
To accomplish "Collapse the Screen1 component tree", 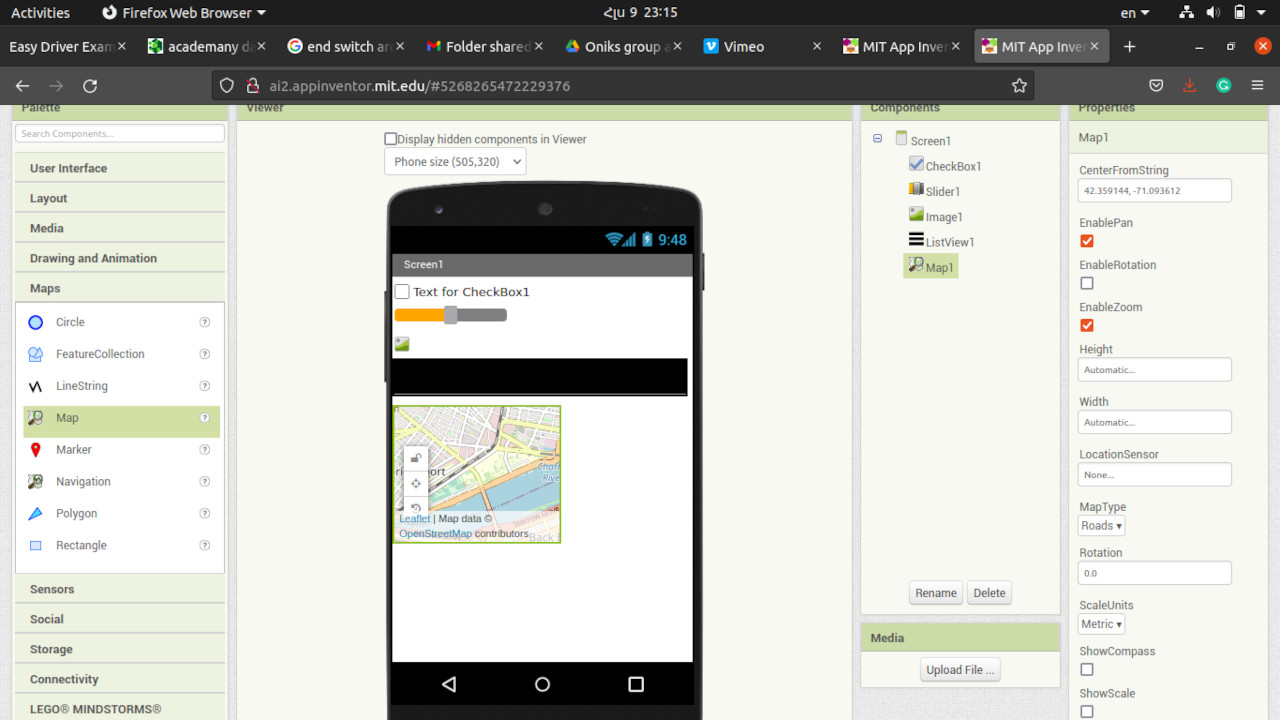I will pos(878,139).
